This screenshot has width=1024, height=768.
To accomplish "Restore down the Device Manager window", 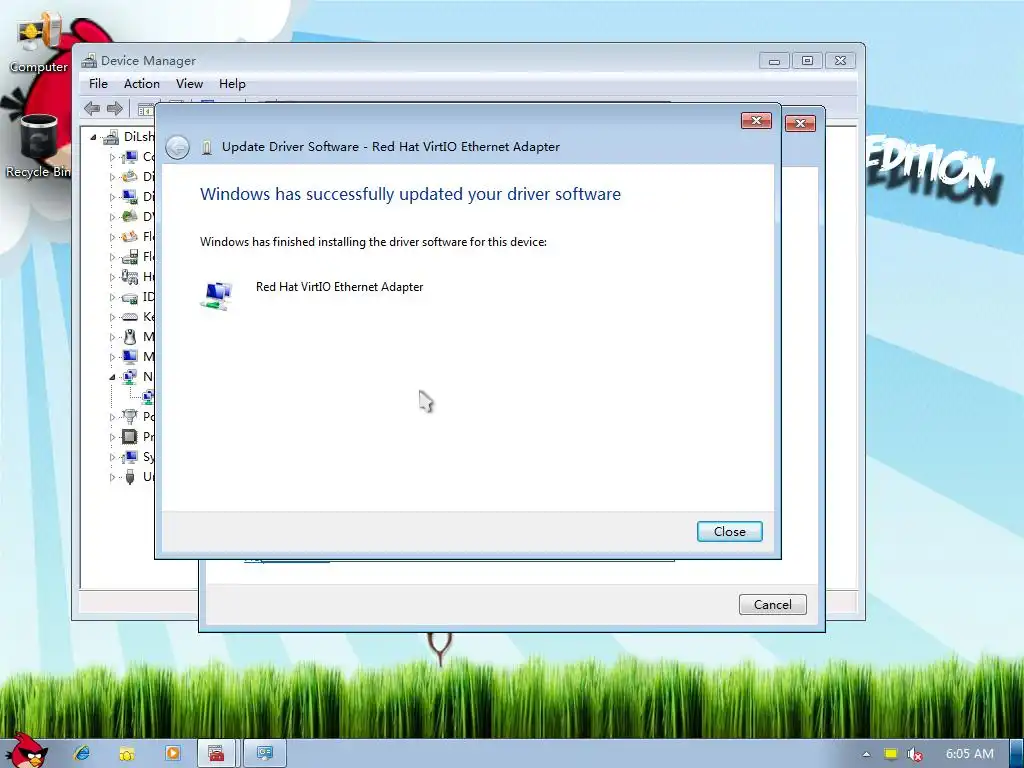I will tap(807, 61).
